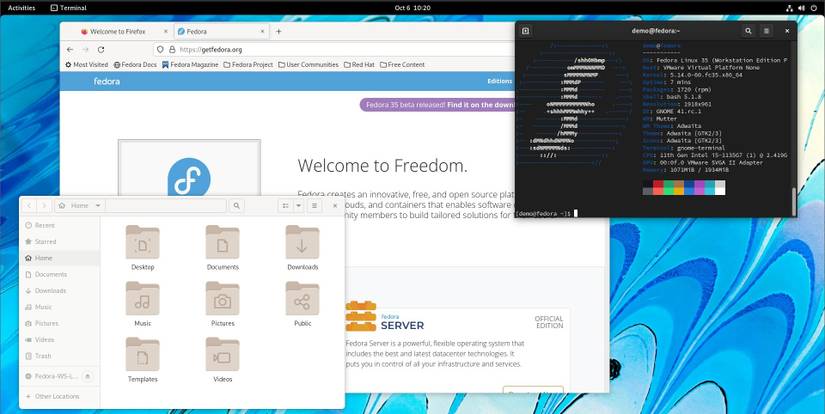Select Documents in Files sidebar
The width and height of the screenshot is (825, 414).
(x=59, y=274)
